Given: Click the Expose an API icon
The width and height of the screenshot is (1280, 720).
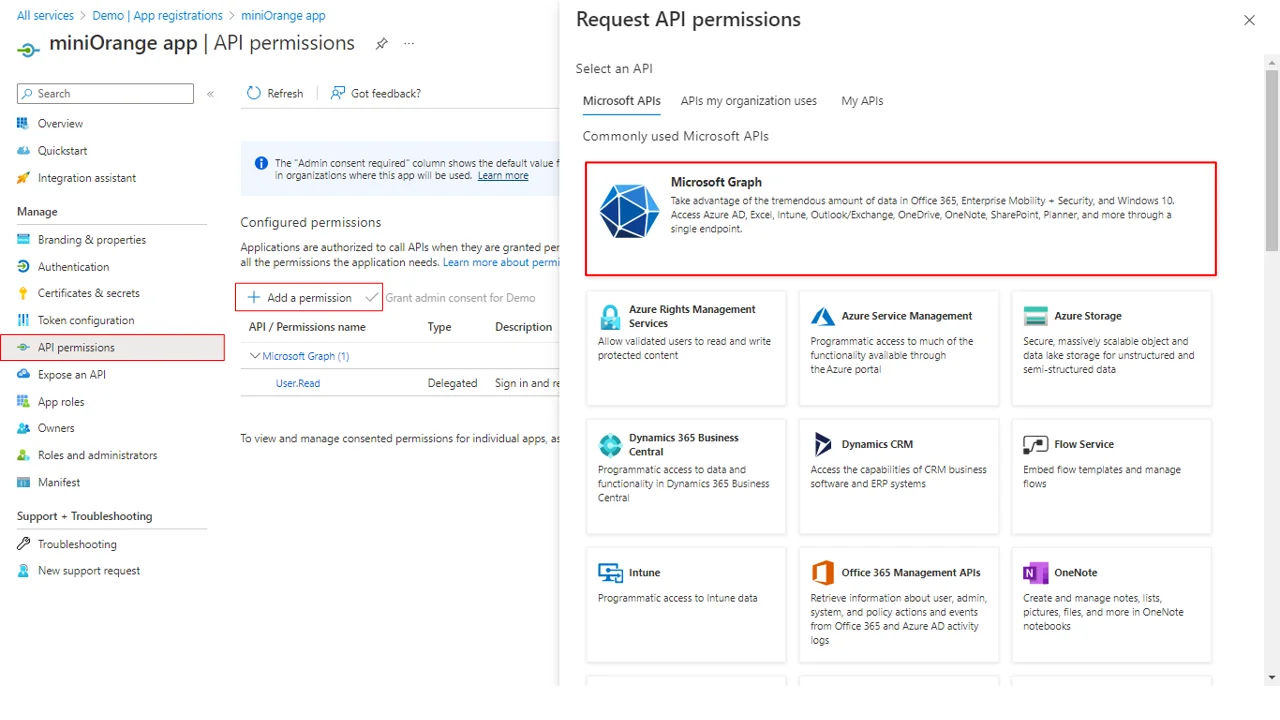Looking at the screenshot, I should tap(24, 374).
